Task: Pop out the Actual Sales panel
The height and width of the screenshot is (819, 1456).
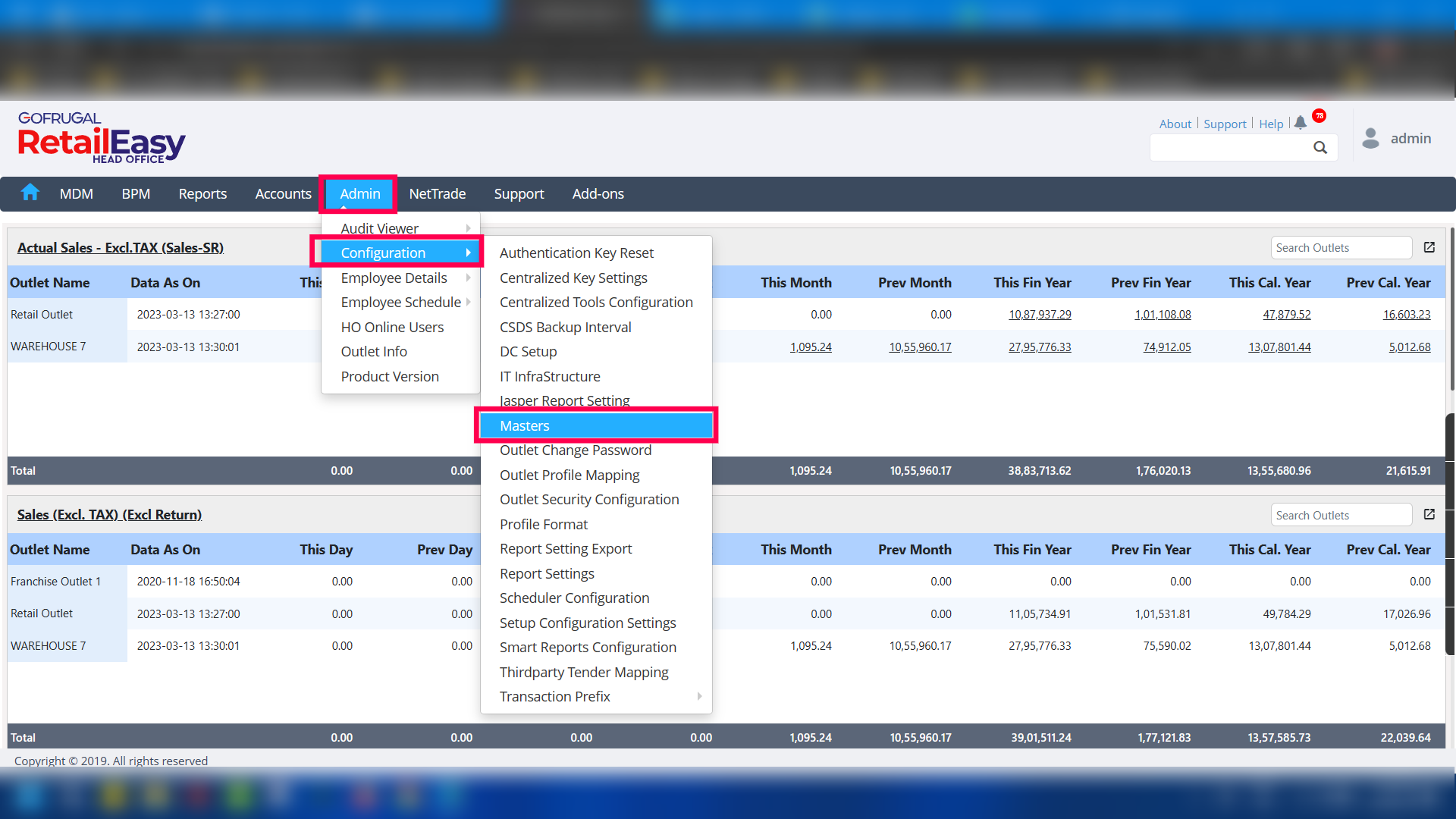Action: click(1429, 247)
